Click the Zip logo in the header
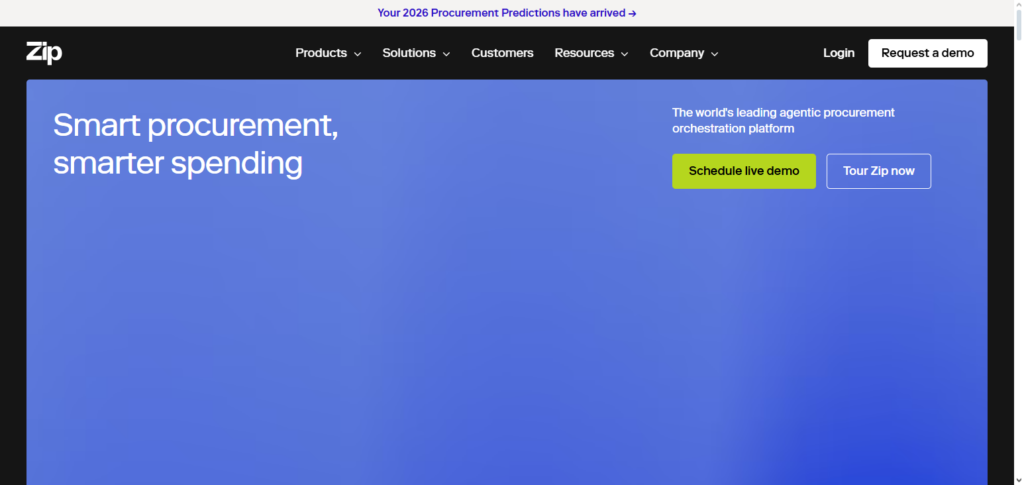The height and width of the screenshot is (485, 1024). 44,53
